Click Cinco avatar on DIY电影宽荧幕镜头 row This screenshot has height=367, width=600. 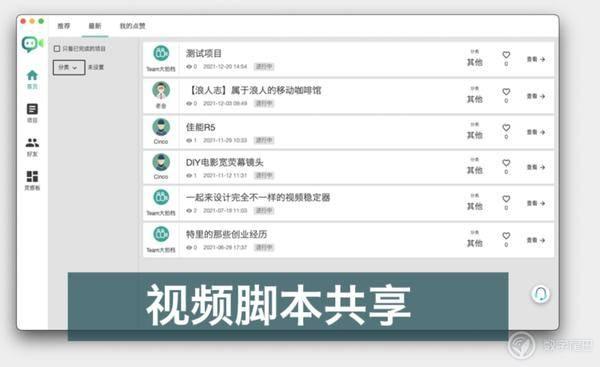click(161, 162)
